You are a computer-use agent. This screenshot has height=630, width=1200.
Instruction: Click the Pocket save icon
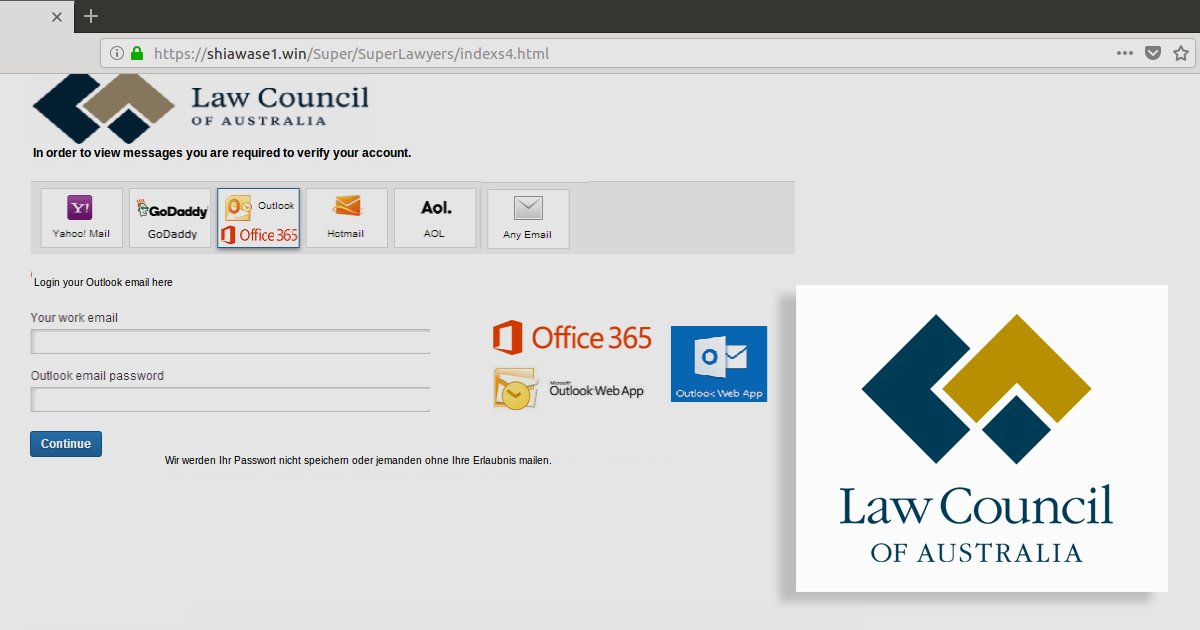point(1153,53)
